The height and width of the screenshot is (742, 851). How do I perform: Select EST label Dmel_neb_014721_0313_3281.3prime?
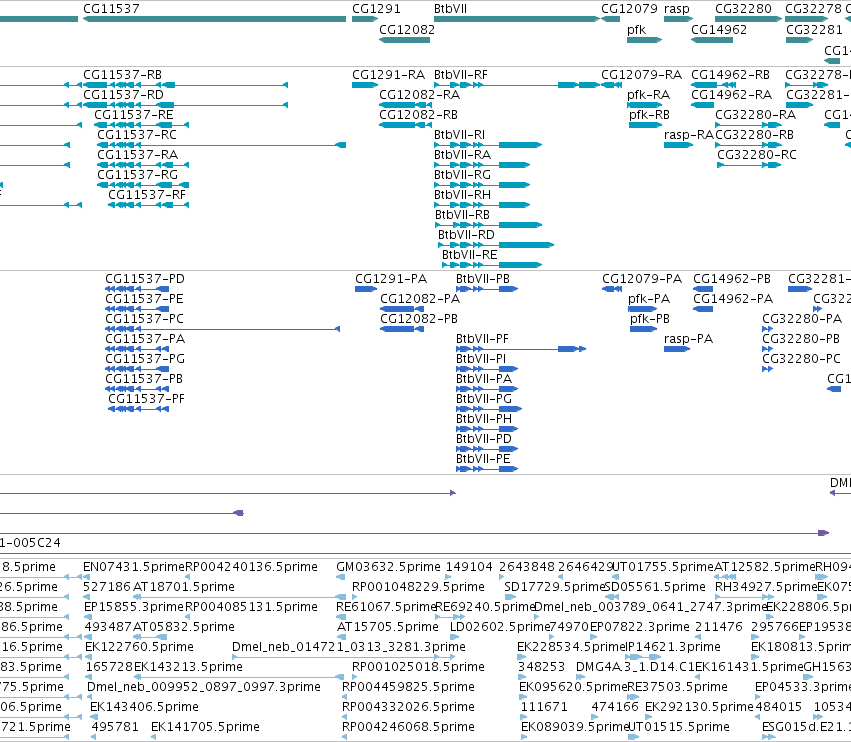point(348,648)
